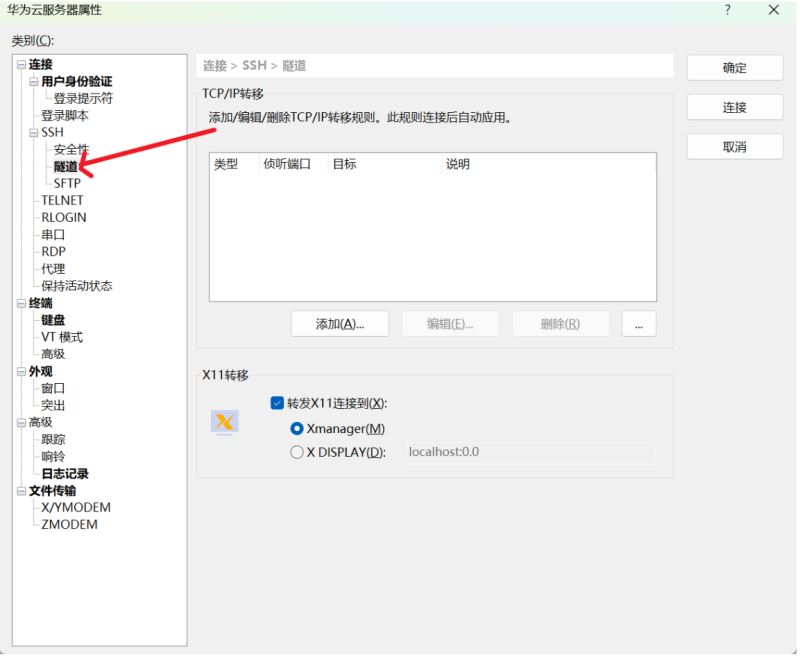The height and width of the screenshot is (659, 800).
Task: Select 高级 under the 终端 node
Action: tap(53, 354)
